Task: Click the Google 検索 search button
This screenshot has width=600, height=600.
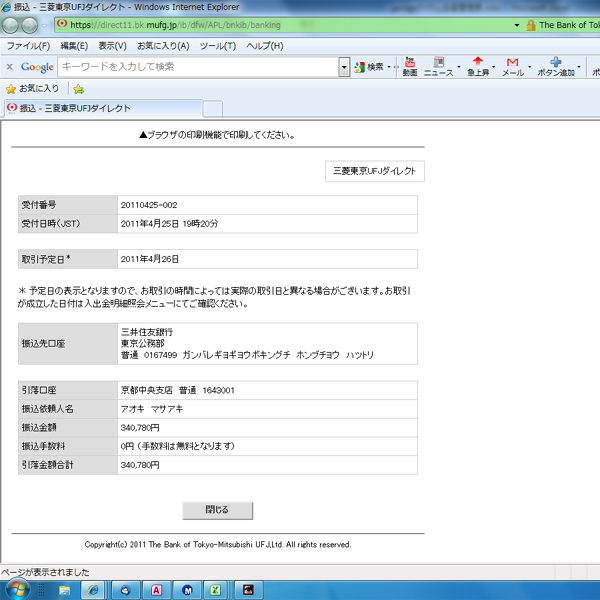Action: [x=369, y=67]
